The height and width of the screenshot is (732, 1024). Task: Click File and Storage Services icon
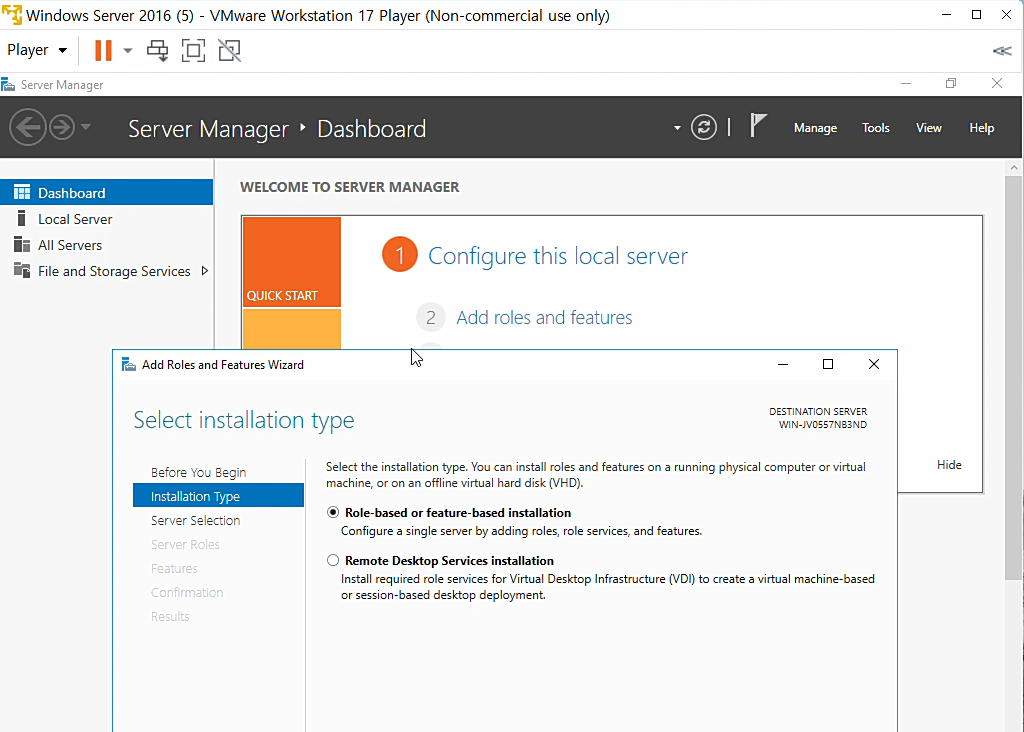tap(22, 270)
